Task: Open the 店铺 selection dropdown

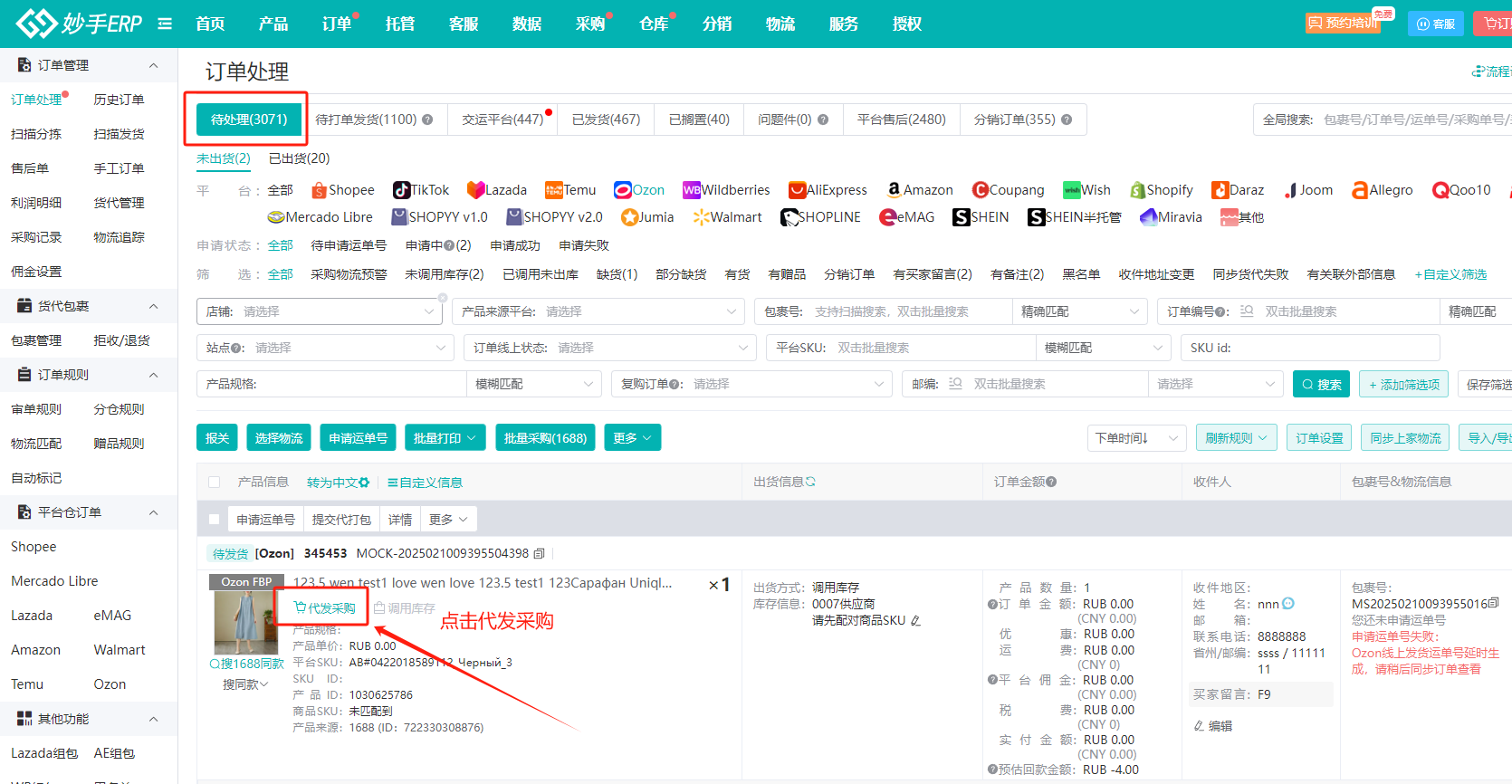Action: pos(319,311)
